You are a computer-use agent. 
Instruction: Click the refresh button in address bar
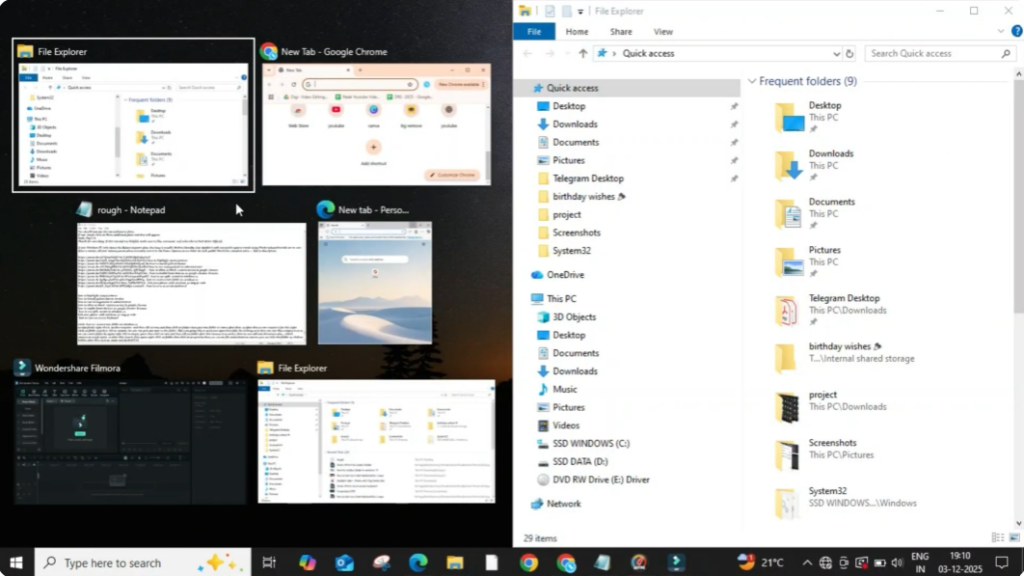tap(850, 54)
